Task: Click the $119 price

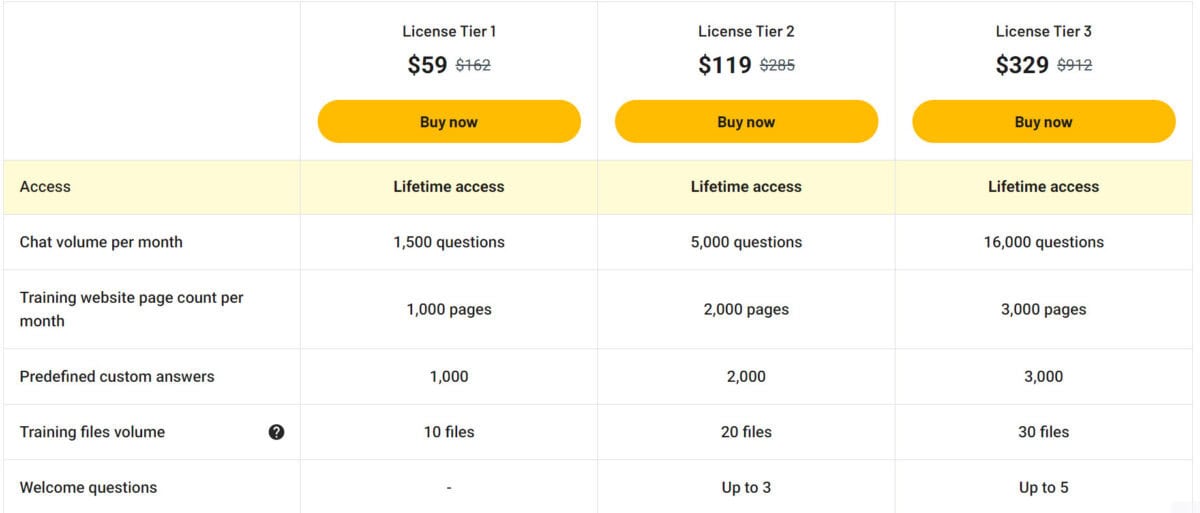Action: tap(725, 65)
